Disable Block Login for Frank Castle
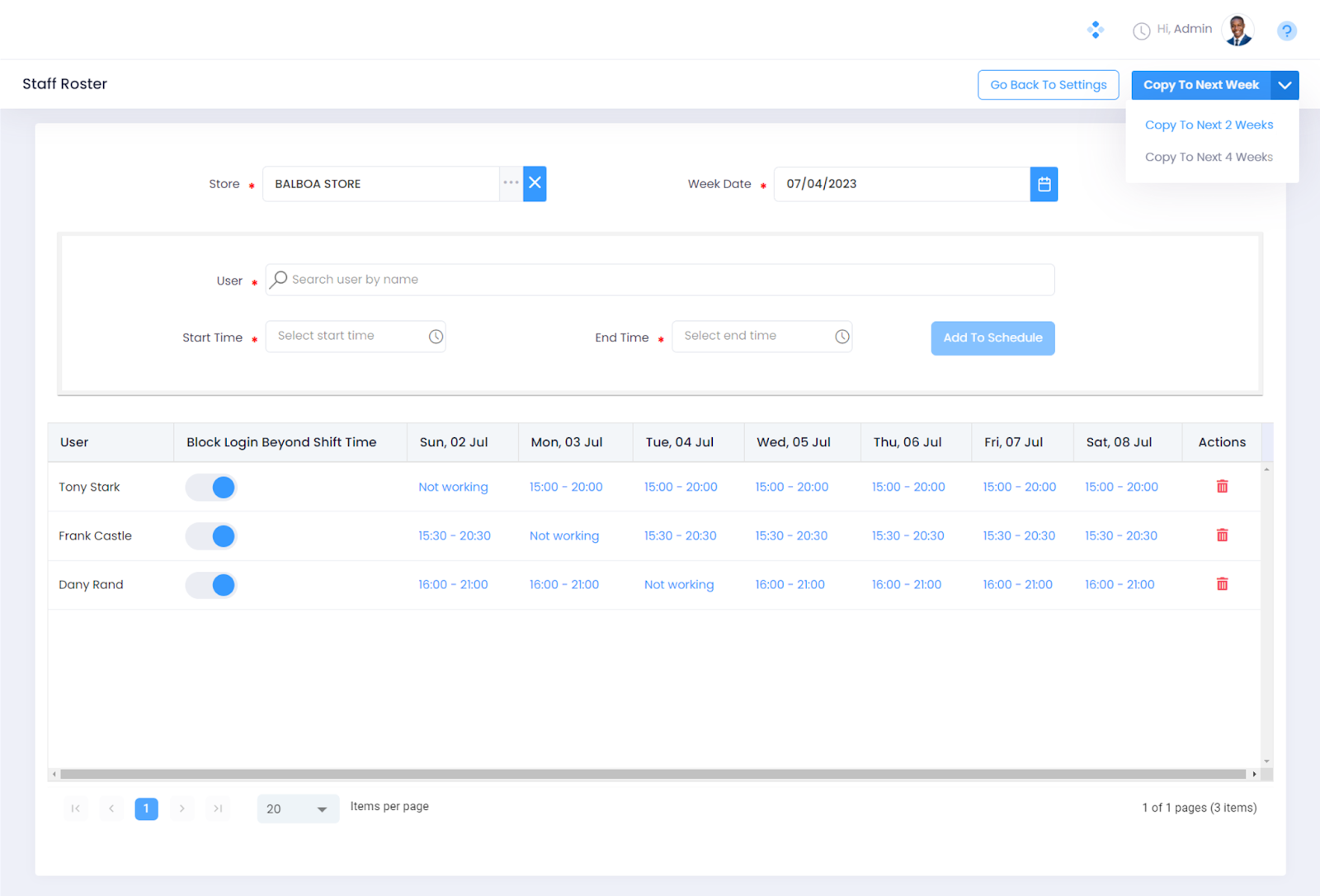The width and height of the screenshot is (1320, 896). [x=211, y=536]
